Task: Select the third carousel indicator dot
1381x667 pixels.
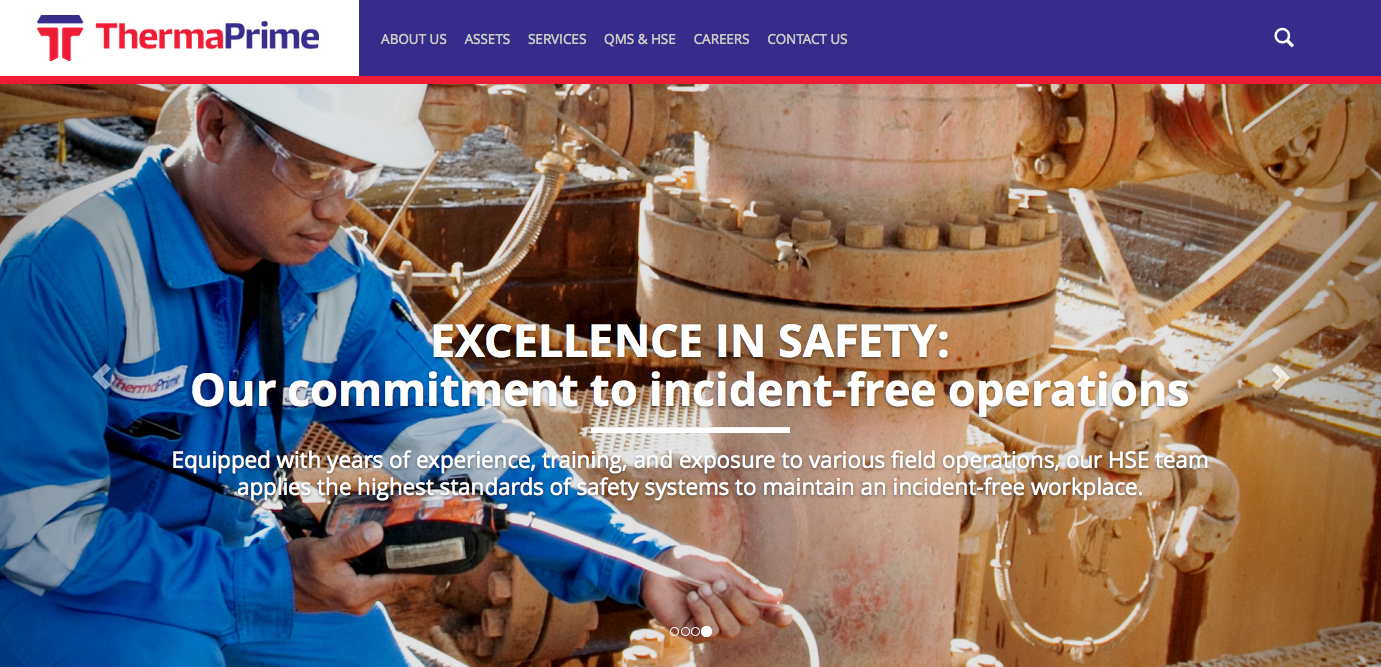Action: (695, 631)
